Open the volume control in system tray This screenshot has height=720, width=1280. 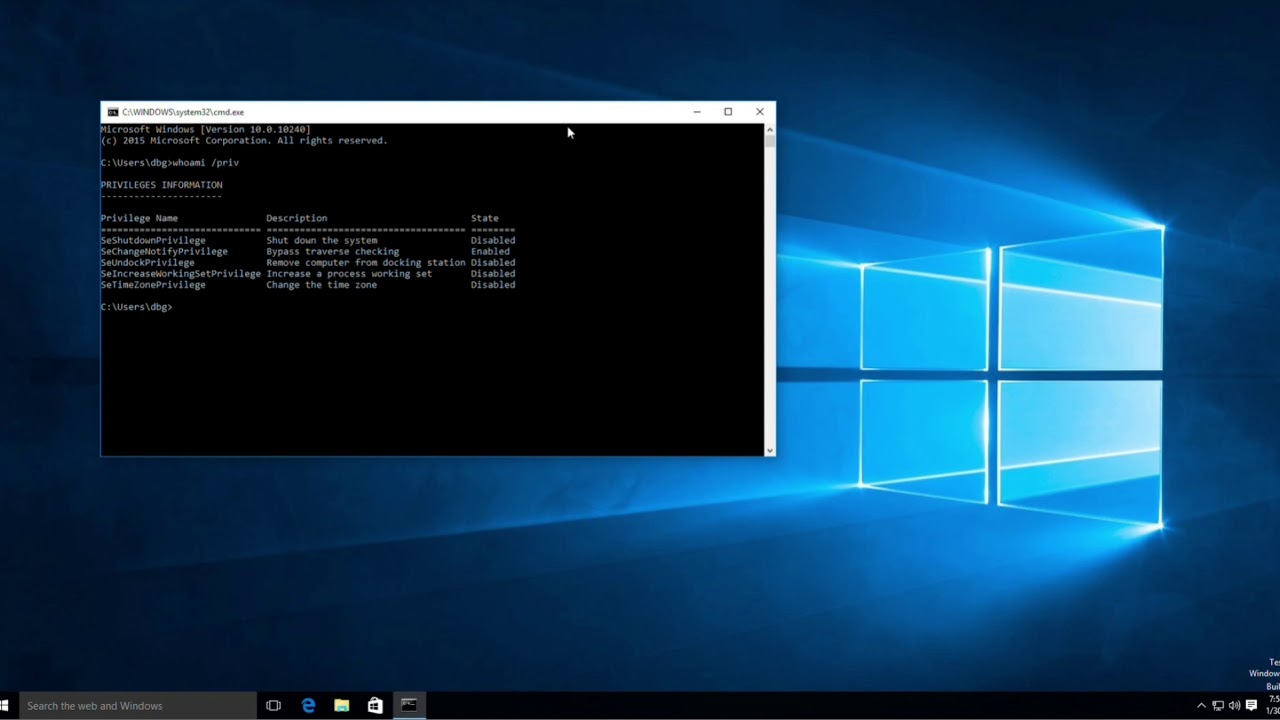[1234, 706]
